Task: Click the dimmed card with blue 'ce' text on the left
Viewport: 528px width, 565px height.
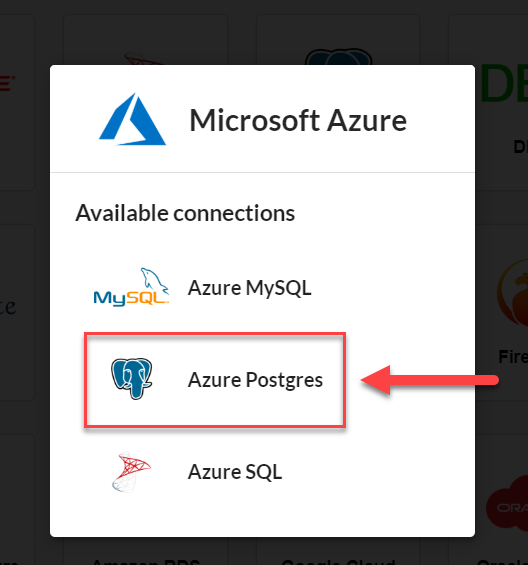Action: (17, 312)
